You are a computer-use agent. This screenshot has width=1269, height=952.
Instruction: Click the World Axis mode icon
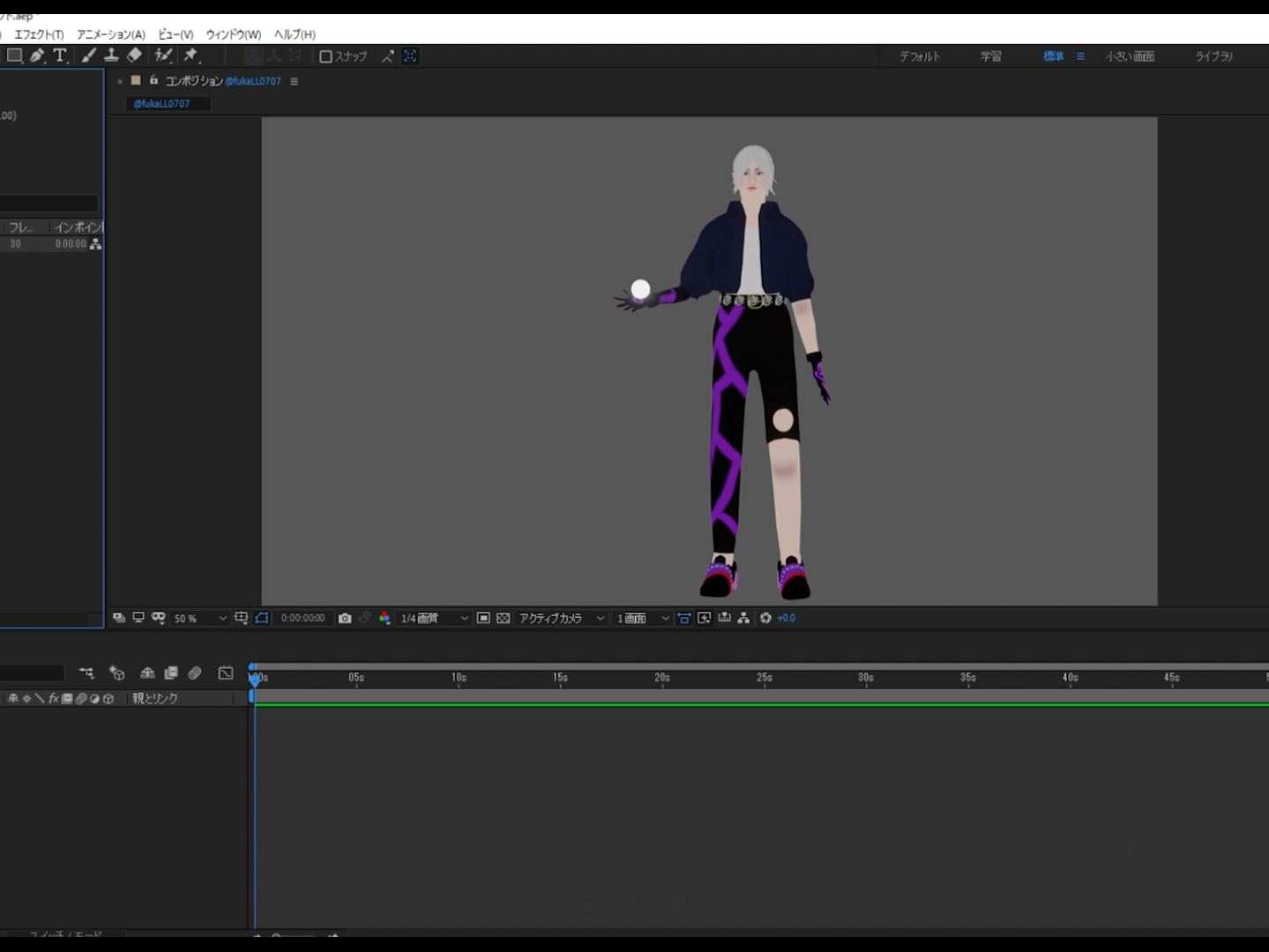click(274, 56)
